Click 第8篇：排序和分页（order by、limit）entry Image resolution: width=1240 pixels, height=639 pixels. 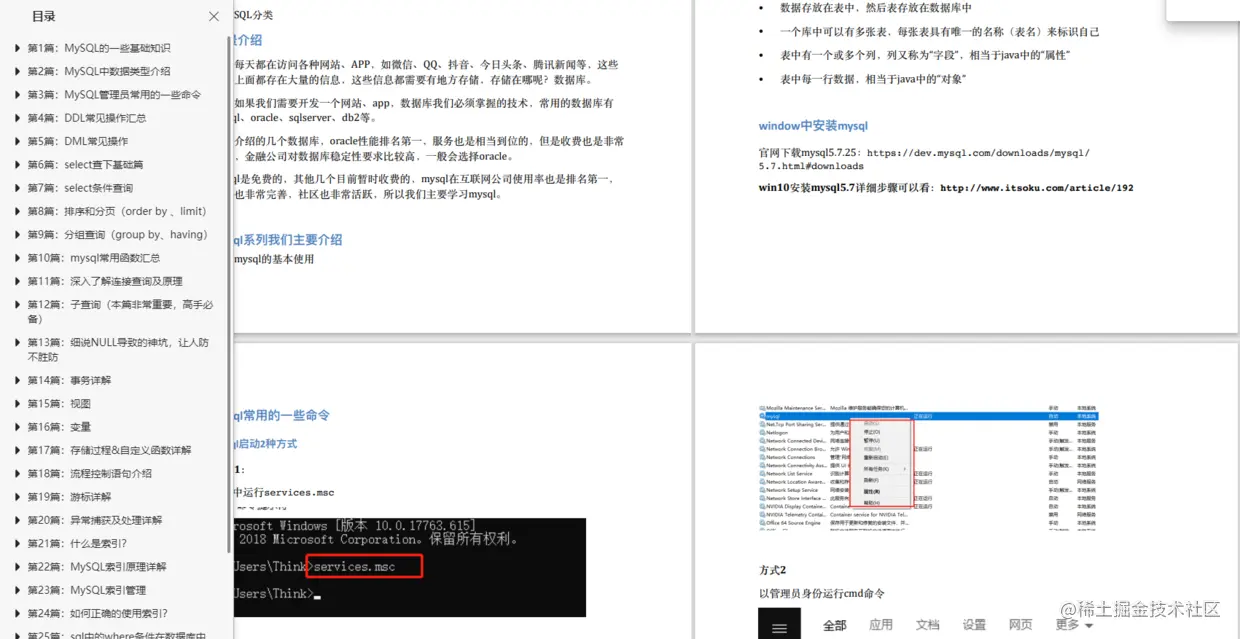click(117, 211)
